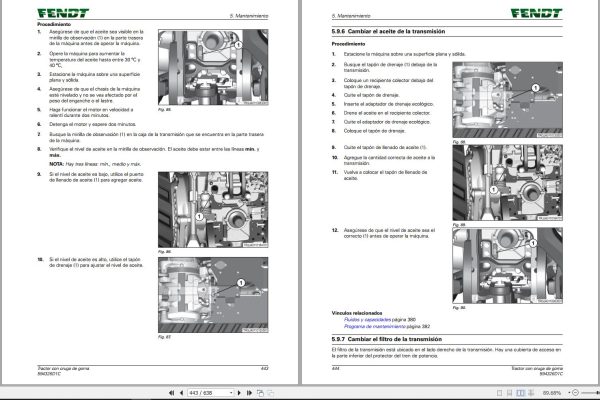Open the zoom level dropdown arrow
The image size is (600, 400).
point(569,393)
